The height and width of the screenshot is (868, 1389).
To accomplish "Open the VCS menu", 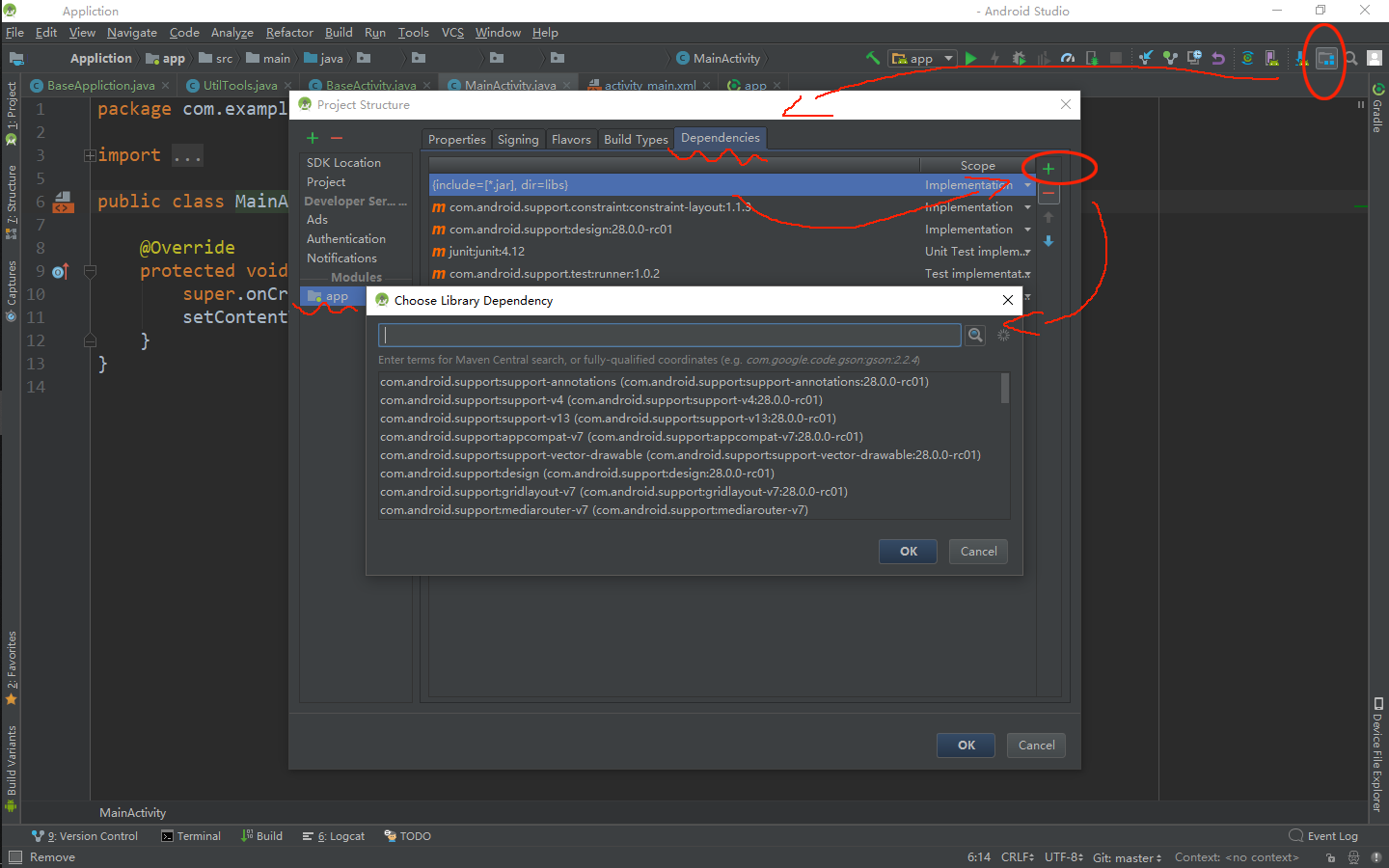I will click(x=453, y=33).
